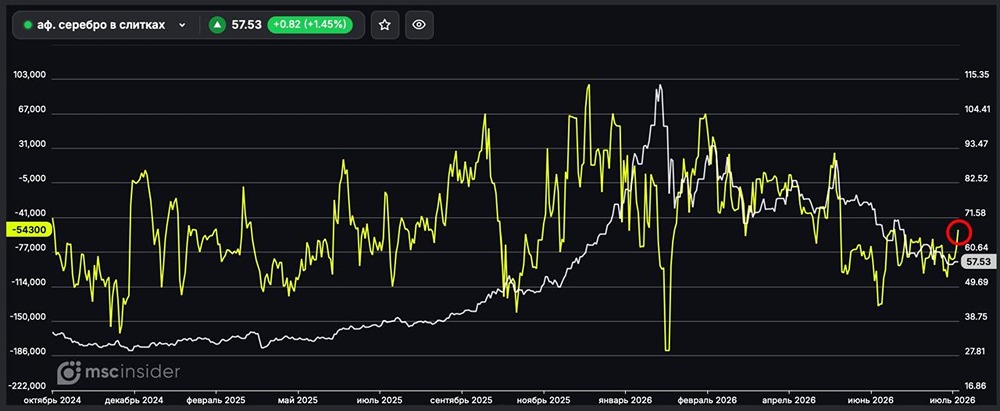Image resolution: width=1000 pixels, height=411 pixels.
Task: Click the green up-triangle price indicator
Action: coord(217,25)
